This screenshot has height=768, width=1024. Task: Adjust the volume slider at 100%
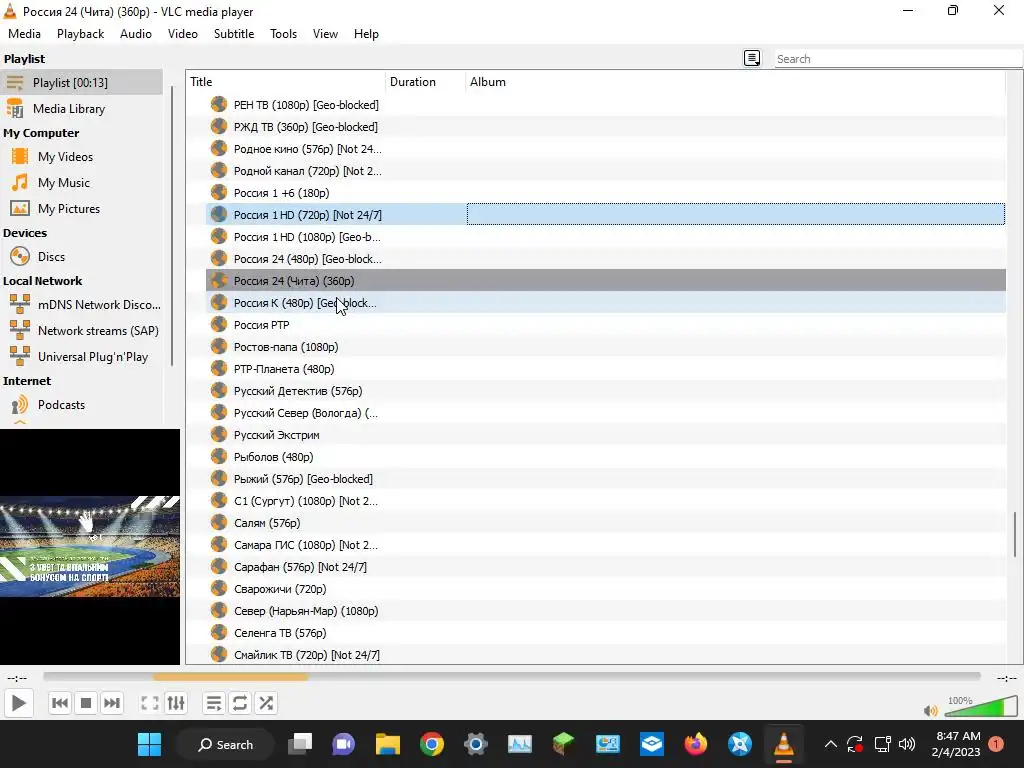[x=982, y=706]
